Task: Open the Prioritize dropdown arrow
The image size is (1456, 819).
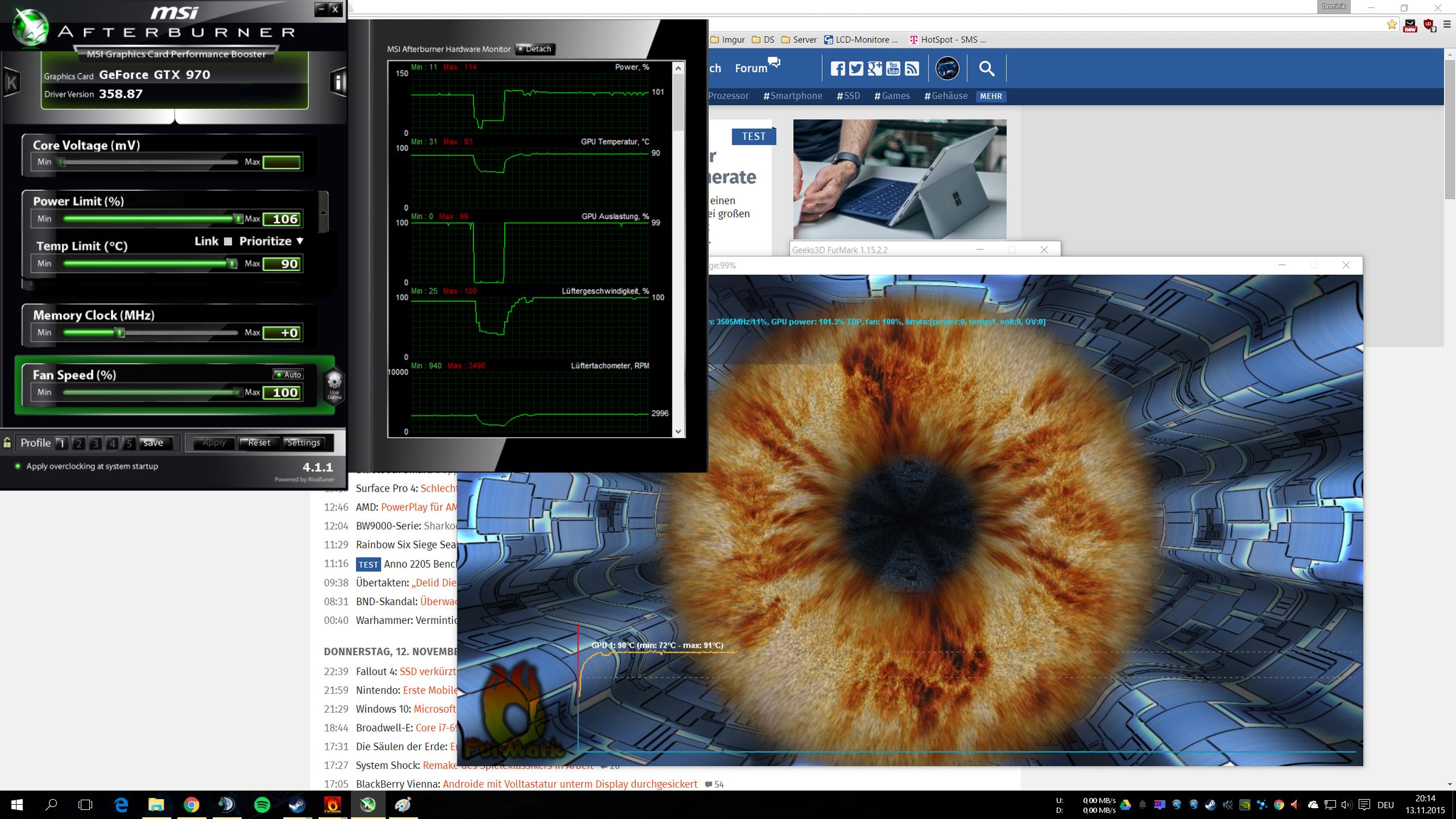Action: [x=300, y=241]
